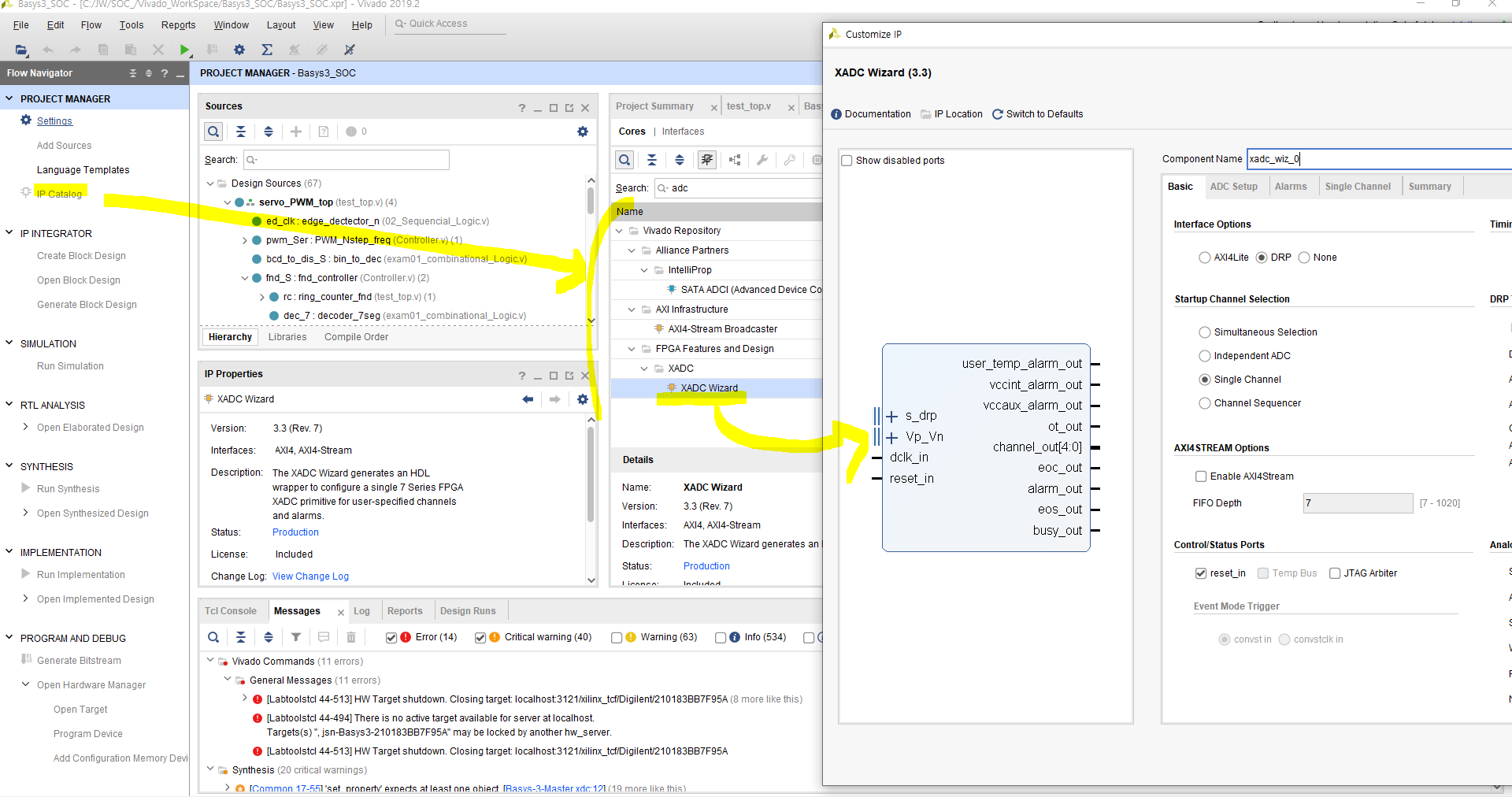The width and height of the screenshot is (1512, 797).
Task: Select XADC Wizard in IP Catalog tree
Action: (x=709, y=388)
